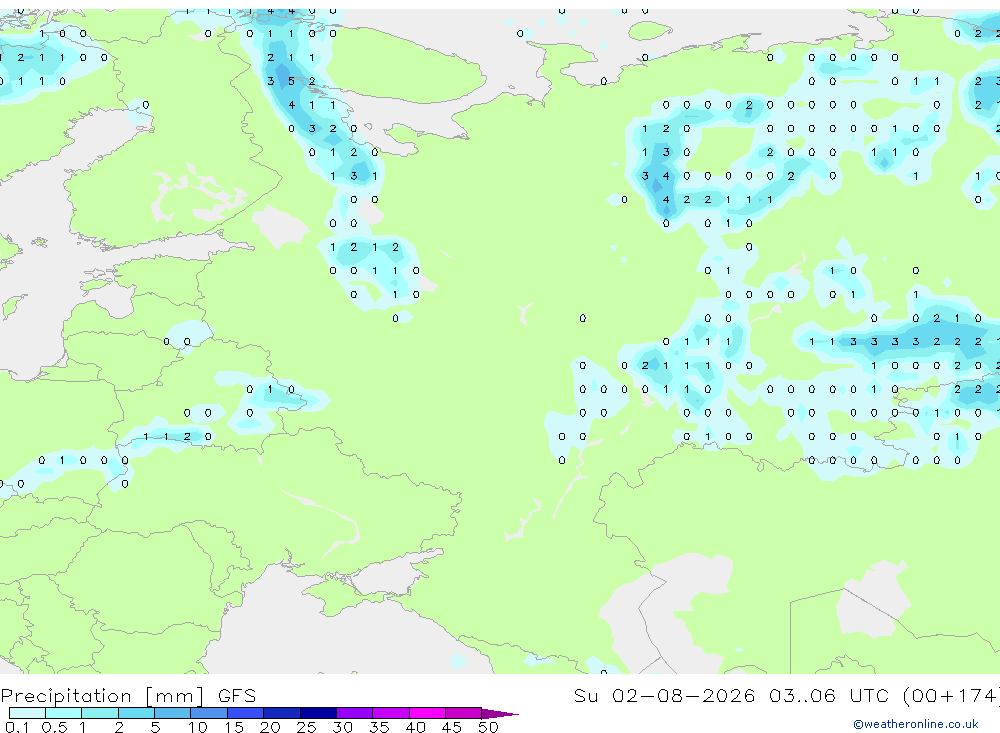The image size is (1000, 733).
Task: Select the 5–10 mm legend color
Action: tap(173, 713)
